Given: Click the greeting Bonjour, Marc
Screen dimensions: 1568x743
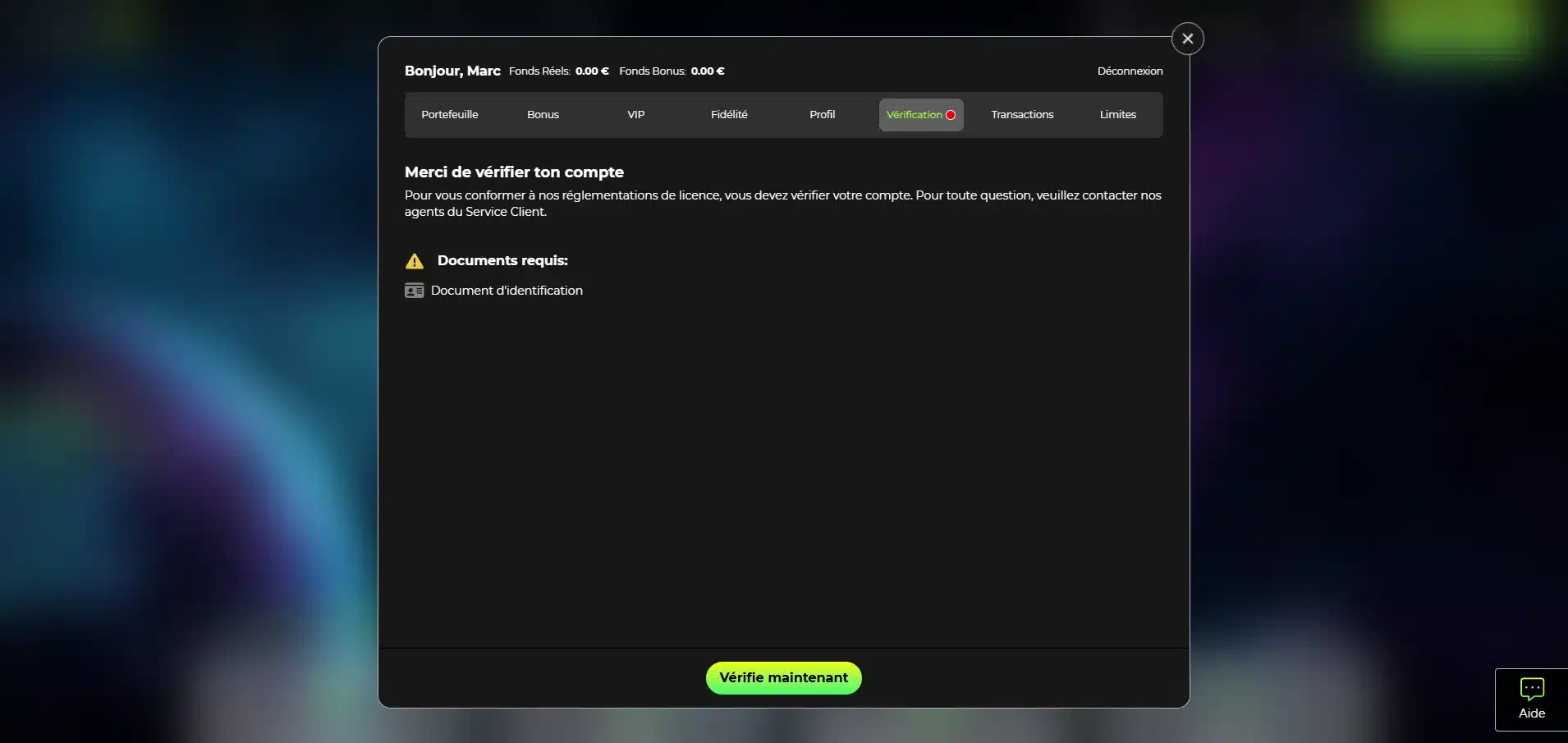Looking at the screenshot, I should click(x=452, y=71).
